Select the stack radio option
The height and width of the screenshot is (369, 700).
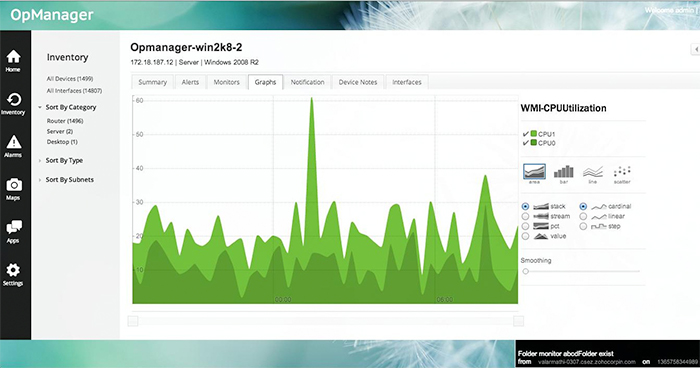pyautogui.click(x=525, y=207)
